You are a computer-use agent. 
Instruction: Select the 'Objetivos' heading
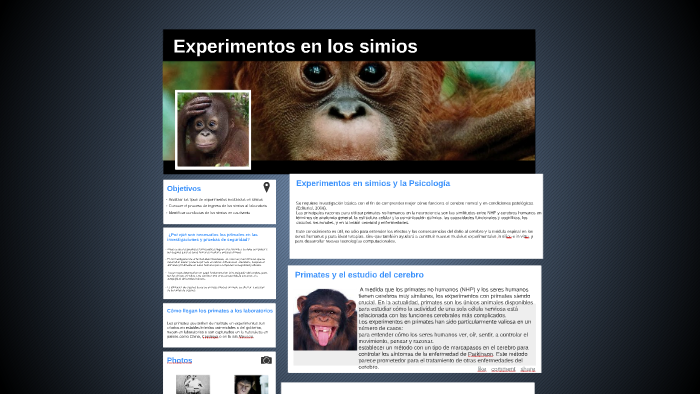184,188
